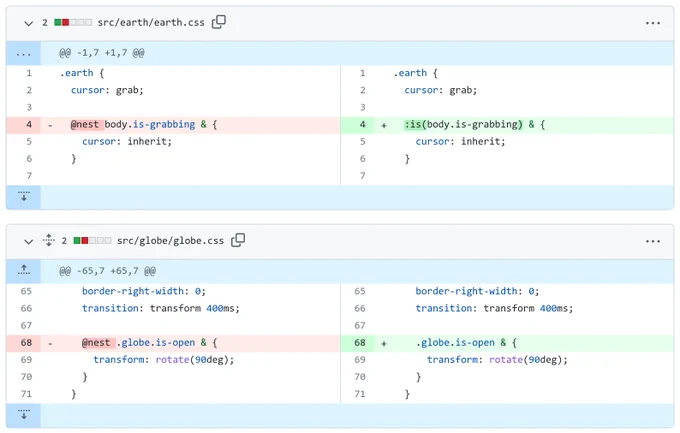This screenshot has width=680, height=433.
Task: Open the src/earth/earth.css file name link
Action: point(151,23)
